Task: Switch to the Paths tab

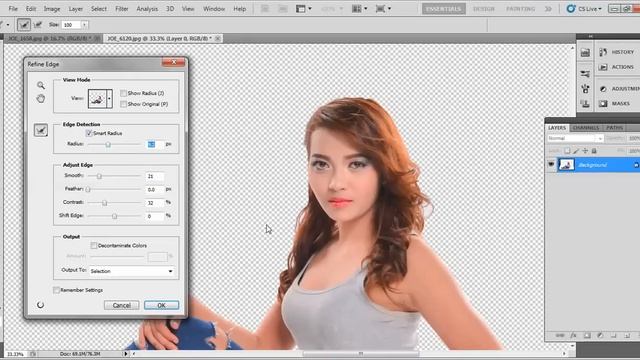Action: (x=614, y=128)
